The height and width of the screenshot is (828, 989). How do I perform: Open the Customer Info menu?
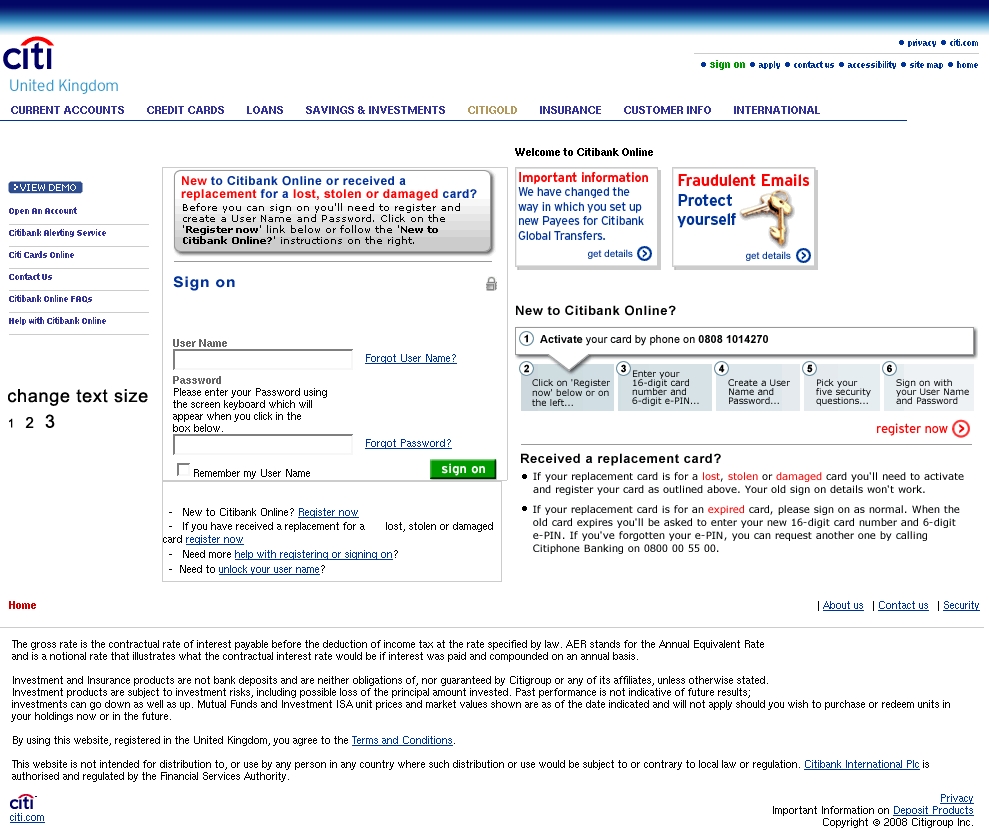[667, 110]
